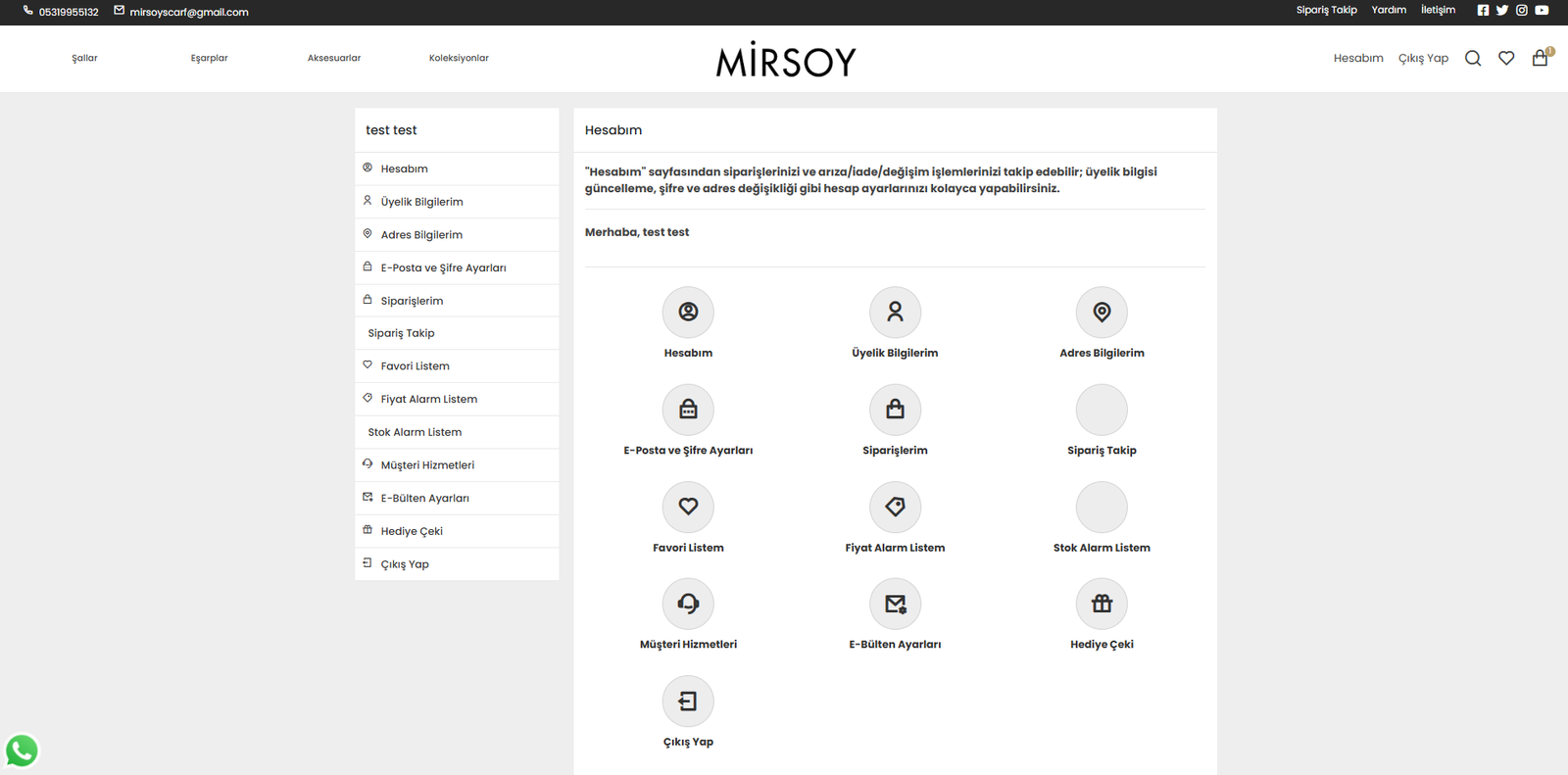Open the Instagram icon in top bar
Viewport: 1568px width, 775px height.
[x=1522, y=11]
